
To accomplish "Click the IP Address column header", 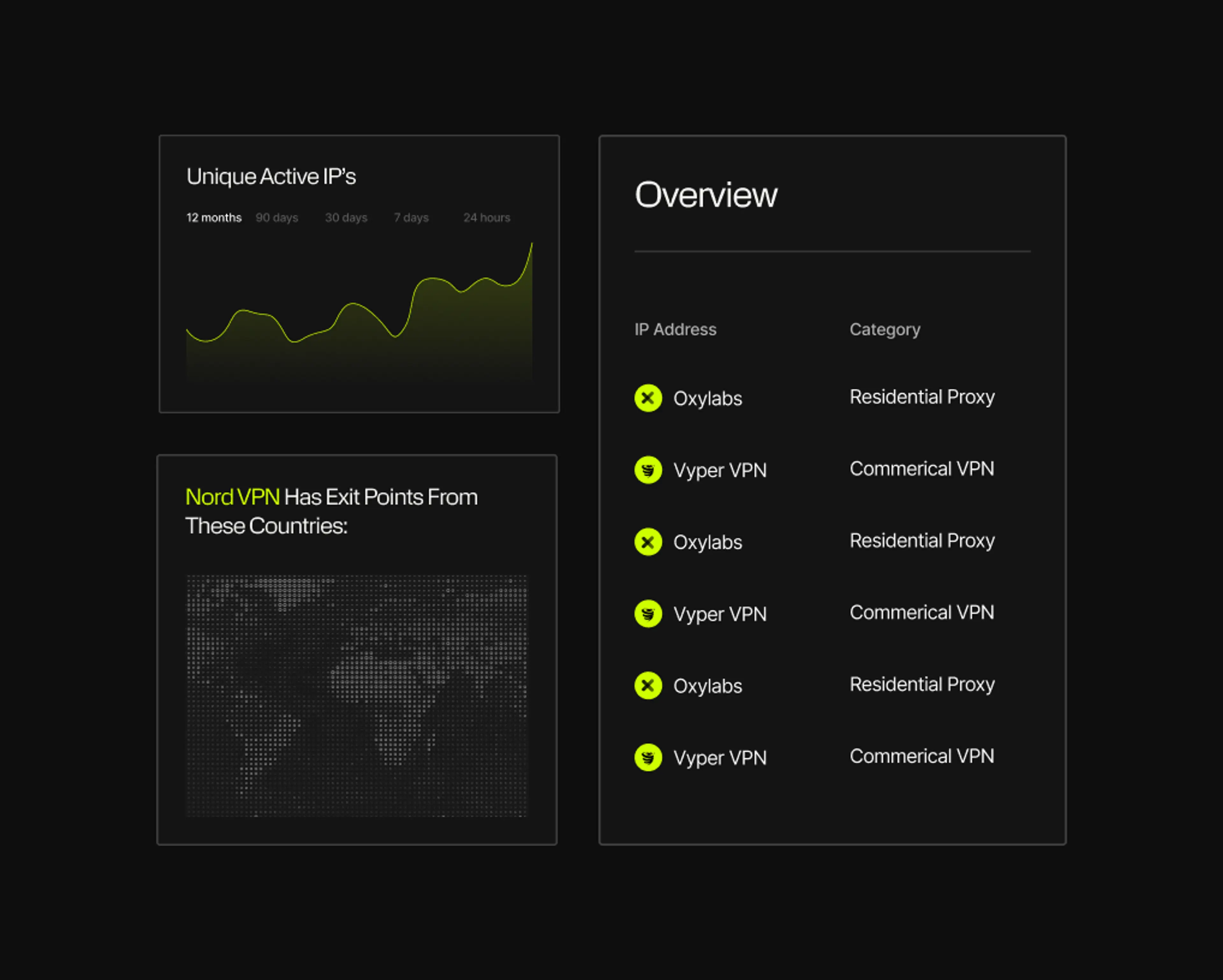I will pos(675,330).
